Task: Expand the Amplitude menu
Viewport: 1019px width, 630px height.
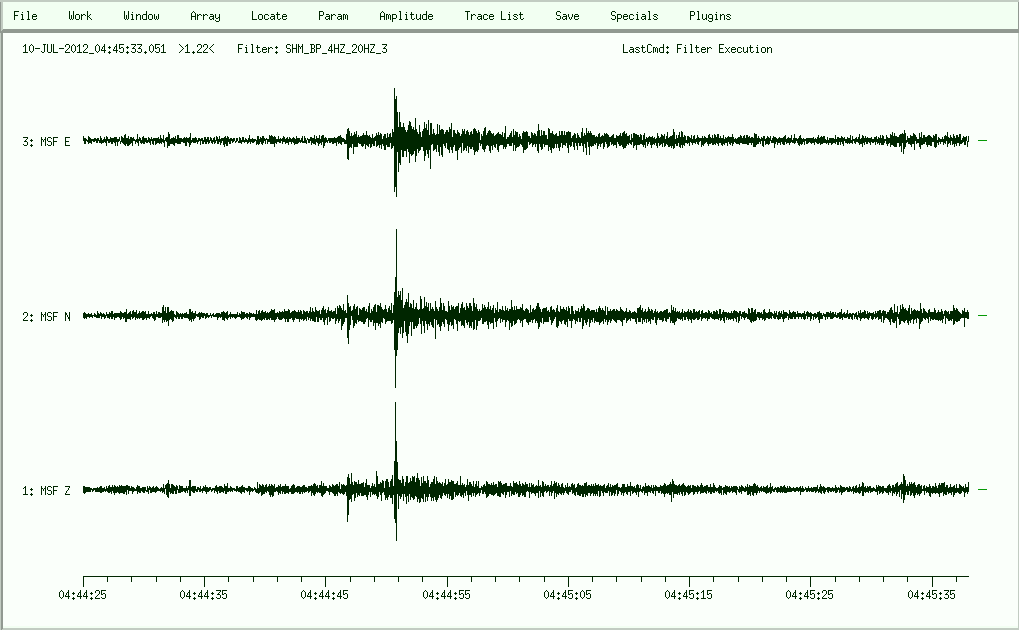Action: click(406, 16)
